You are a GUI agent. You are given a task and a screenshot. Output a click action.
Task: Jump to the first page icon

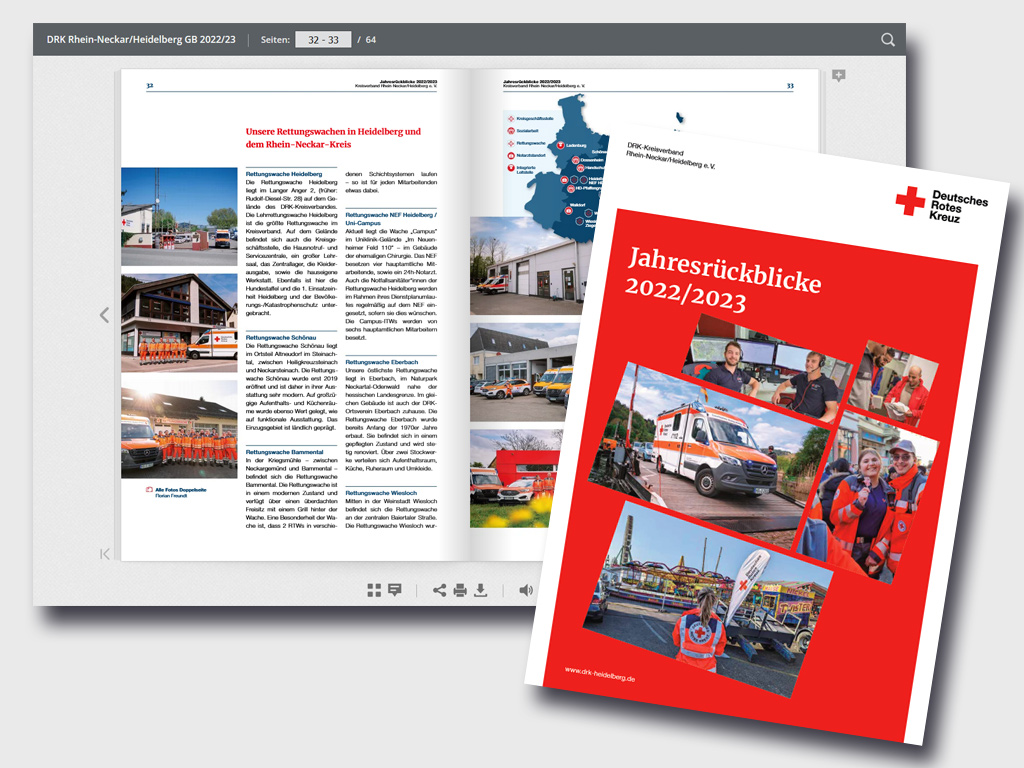(105, 553)
